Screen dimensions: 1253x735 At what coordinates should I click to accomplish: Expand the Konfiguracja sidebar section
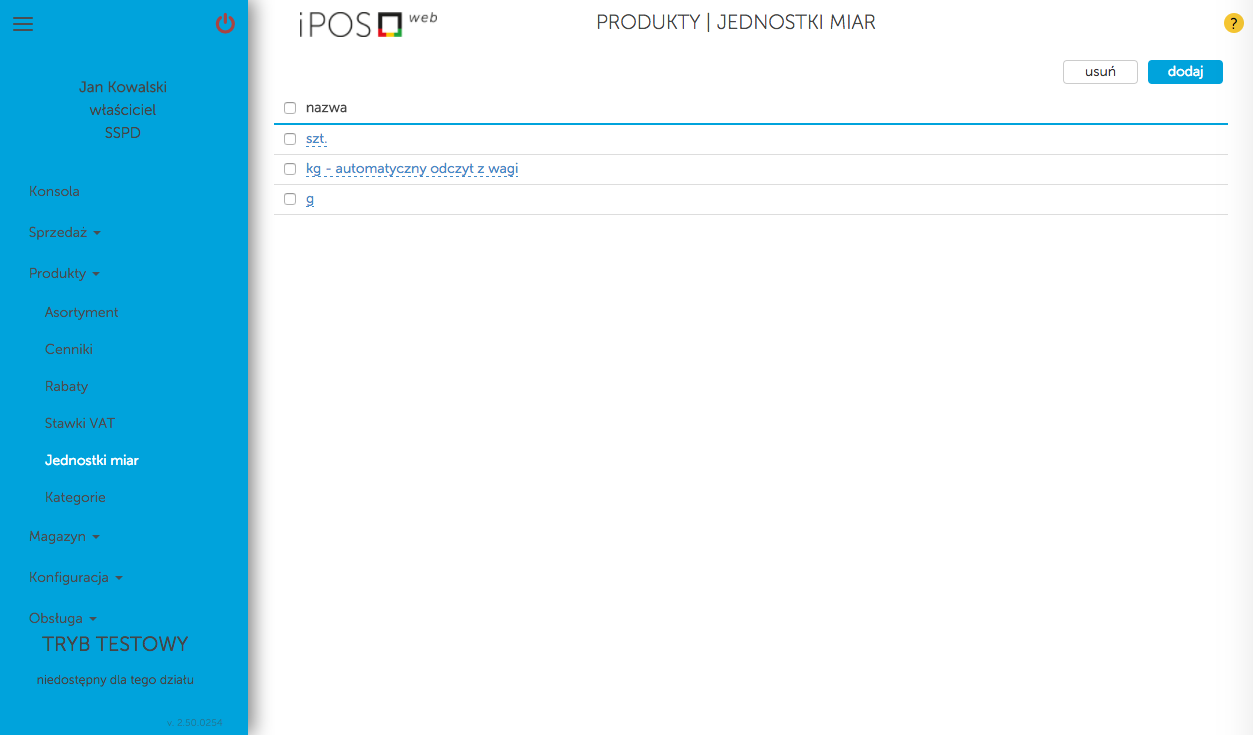pyautogui.click(x=75, y=578)
